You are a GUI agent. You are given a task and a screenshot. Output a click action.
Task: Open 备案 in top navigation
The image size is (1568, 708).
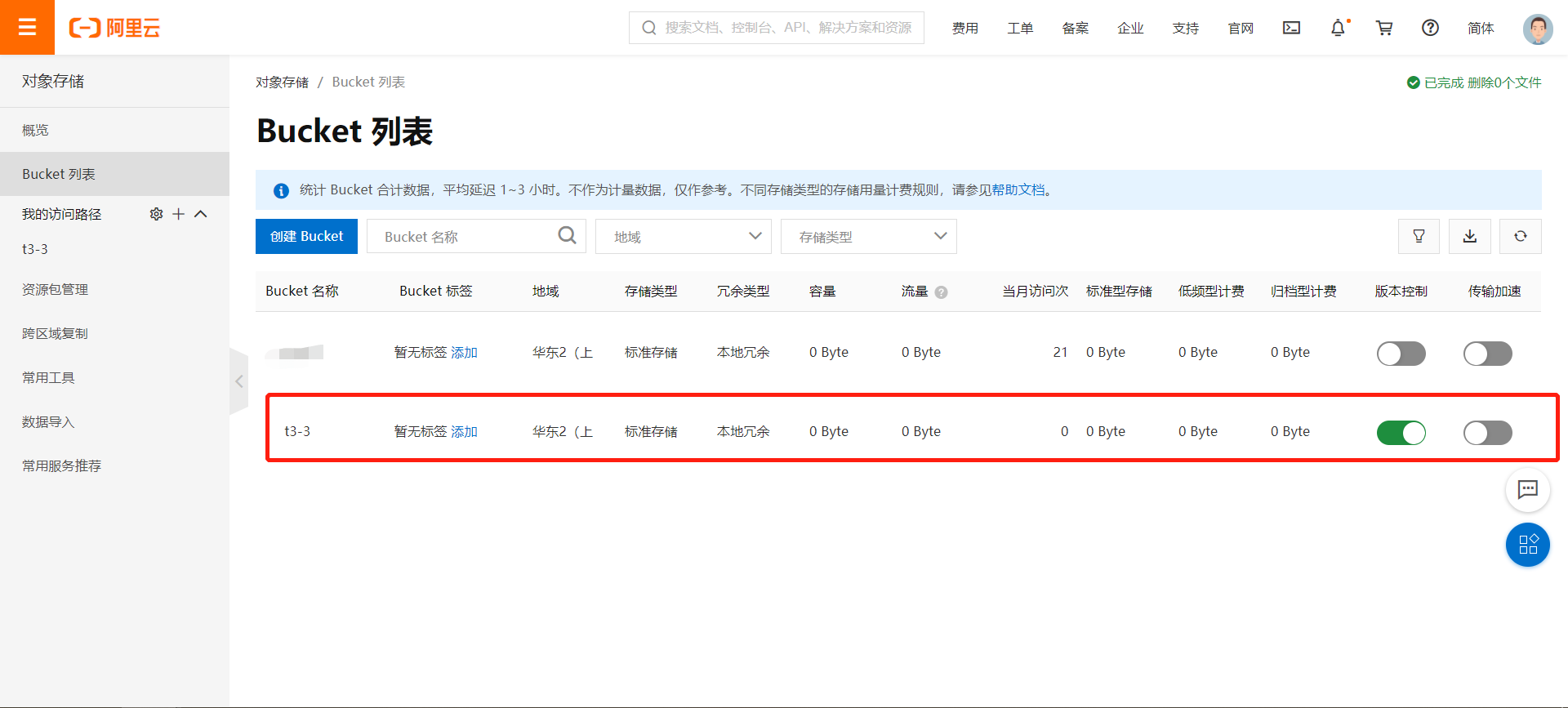pos(1075,28)
